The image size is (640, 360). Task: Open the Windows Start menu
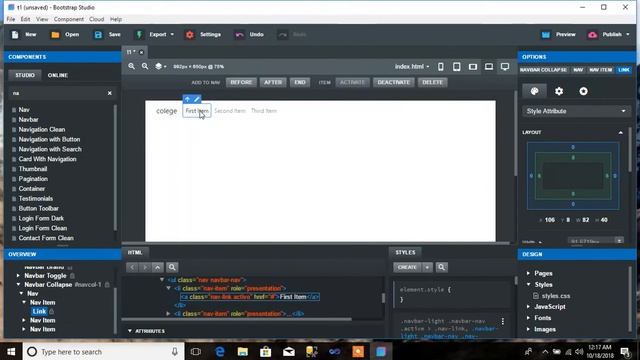coord(11,351)
